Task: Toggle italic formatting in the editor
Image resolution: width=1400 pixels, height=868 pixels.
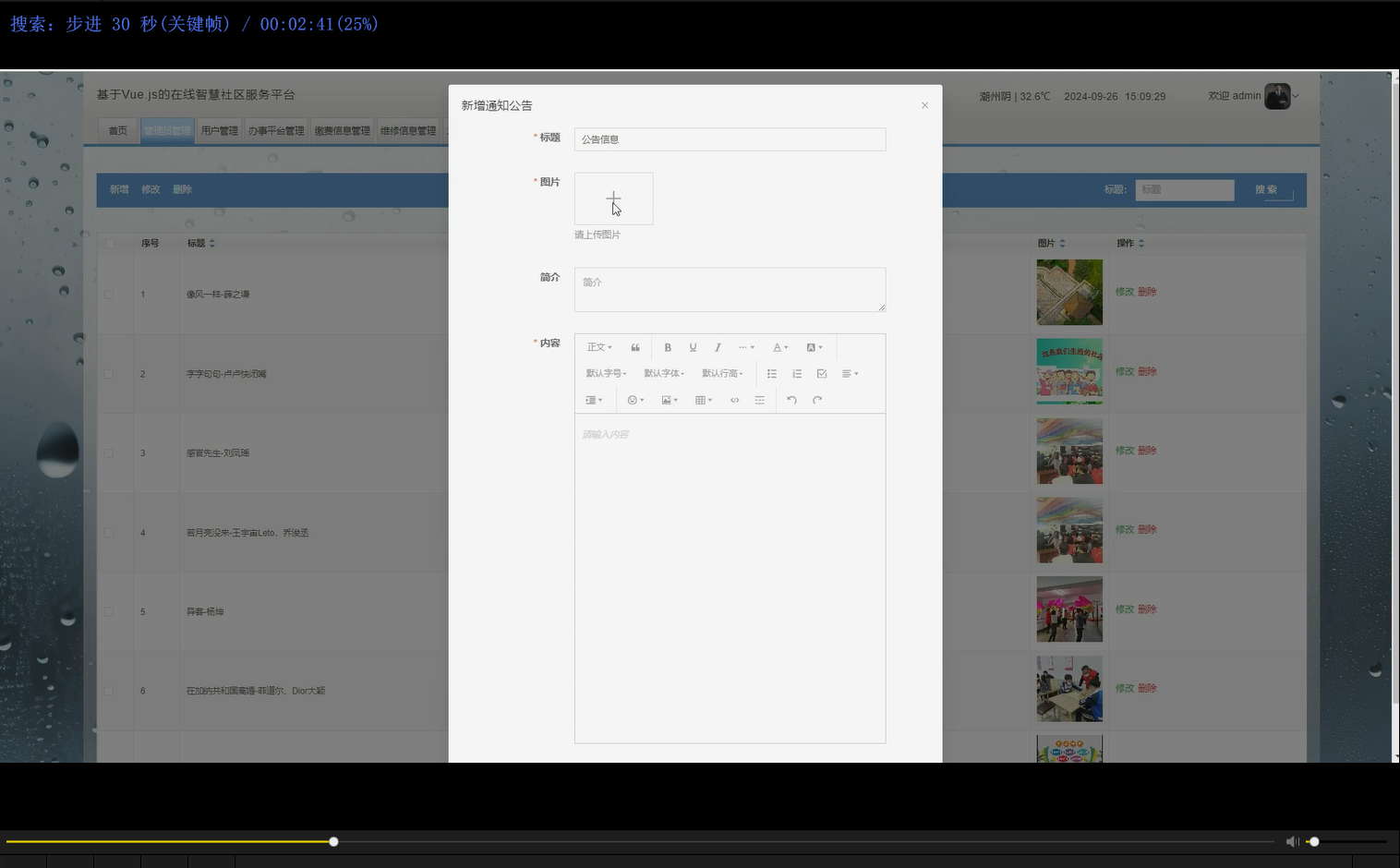Action: click(718, 347)
